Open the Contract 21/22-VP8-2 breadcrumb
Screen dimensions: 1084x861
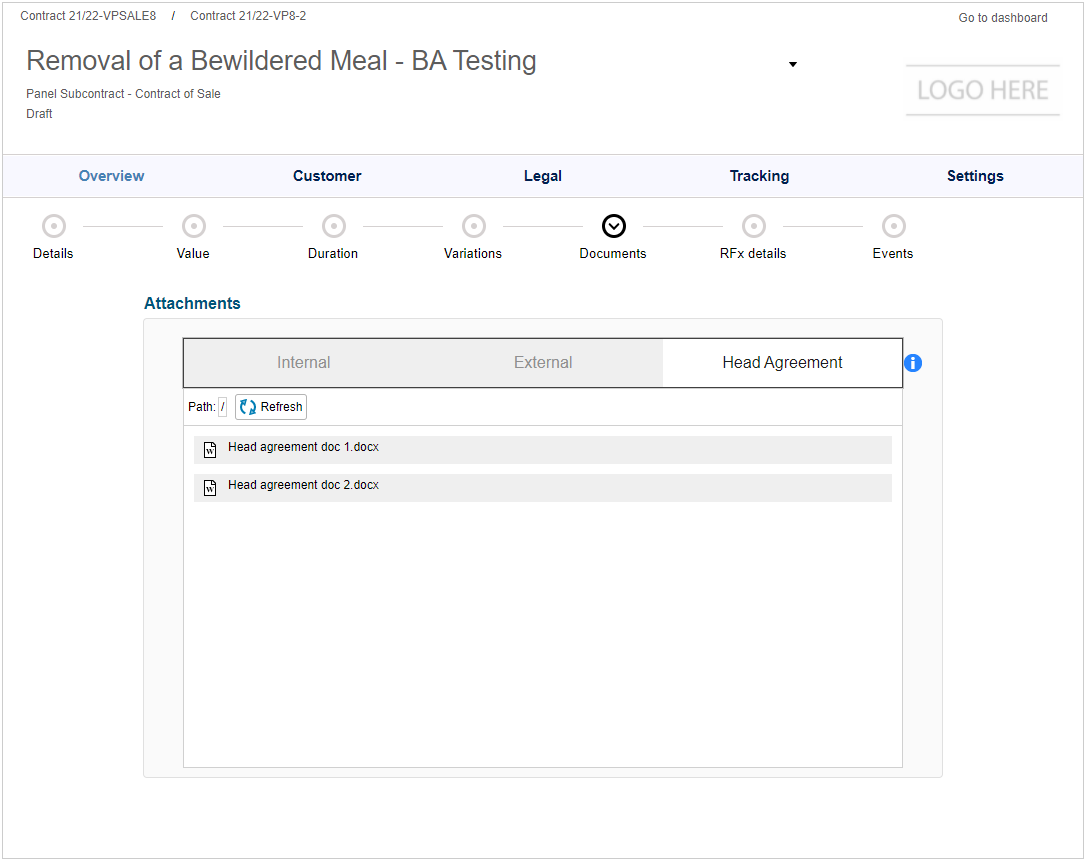pyautogui.click(x=248, y=16)
